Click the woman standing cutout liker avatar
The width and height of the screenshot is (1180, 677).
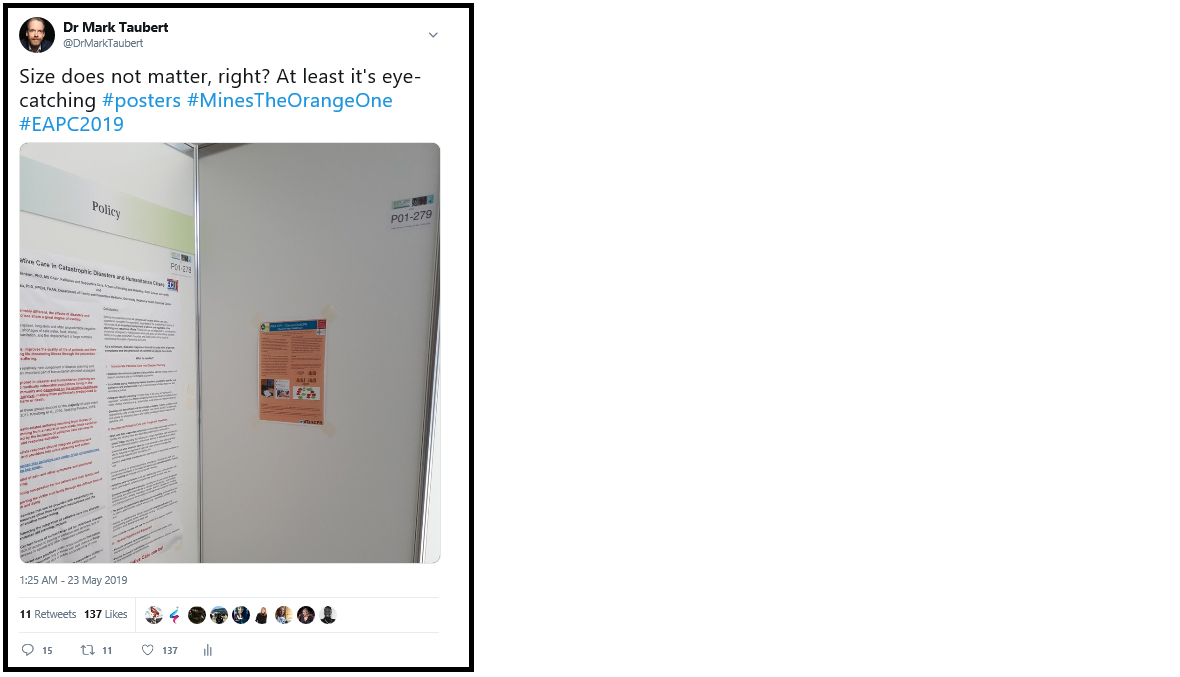point(261,615)
